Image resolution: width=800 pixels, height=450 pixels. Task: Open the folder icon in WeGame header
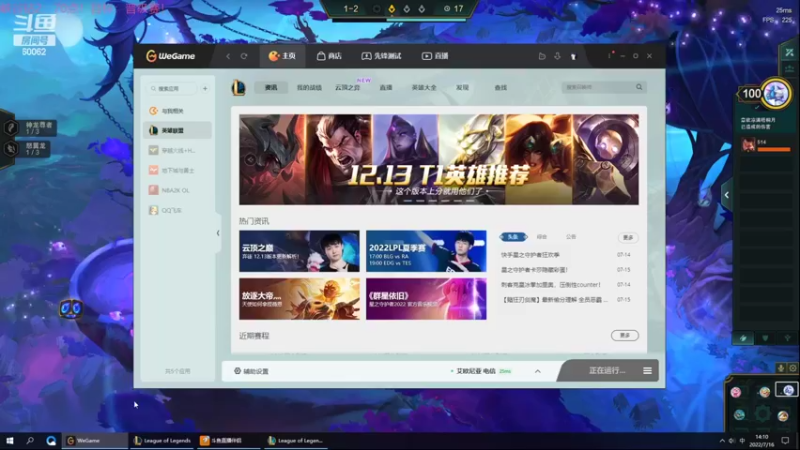click(542, 56)
